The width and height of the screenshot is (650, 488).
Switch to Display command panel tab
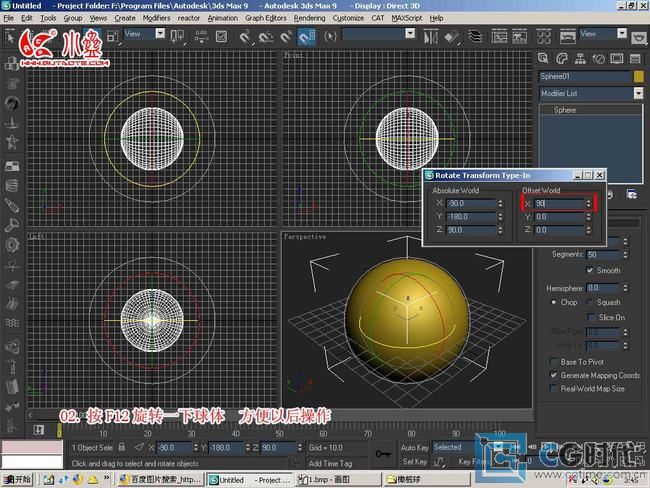point(617,58)
